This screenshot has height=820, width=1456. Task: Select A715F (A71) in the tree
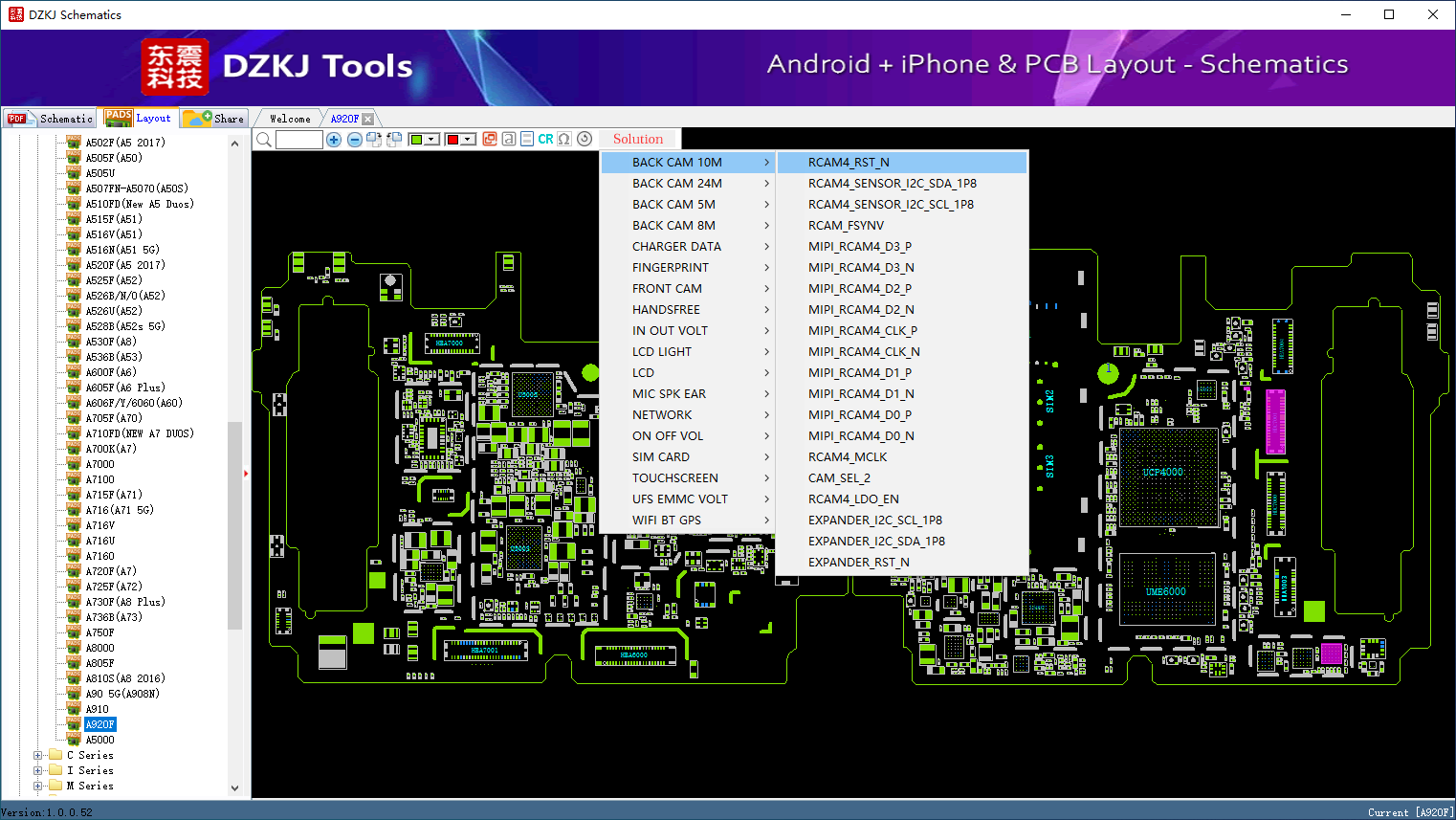pyautogui.click(x=114, y=495)
